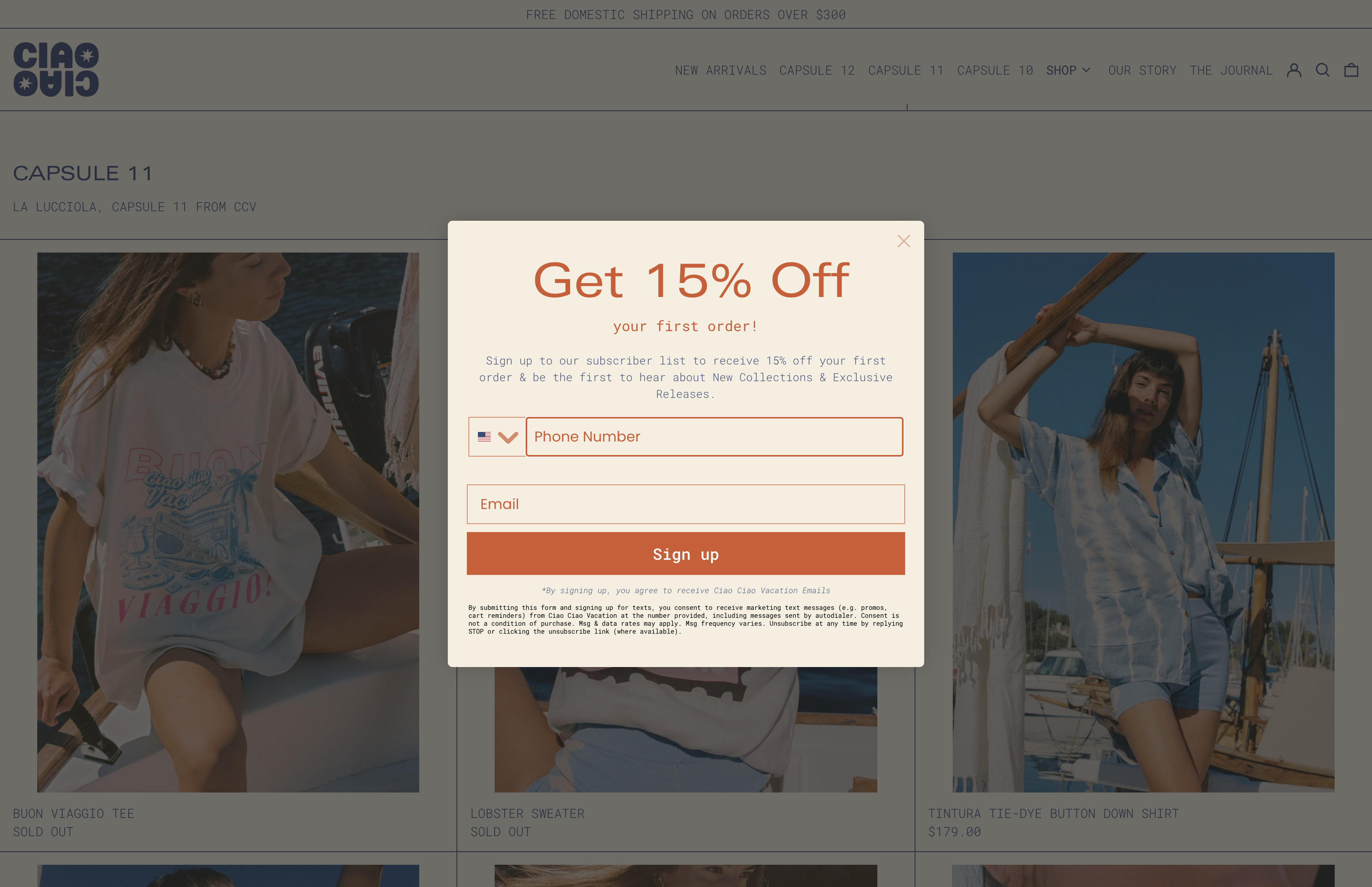Open the search magnifier icon
The image size is (1372, 887).
pyautogui.click(x=1322, y=70)
